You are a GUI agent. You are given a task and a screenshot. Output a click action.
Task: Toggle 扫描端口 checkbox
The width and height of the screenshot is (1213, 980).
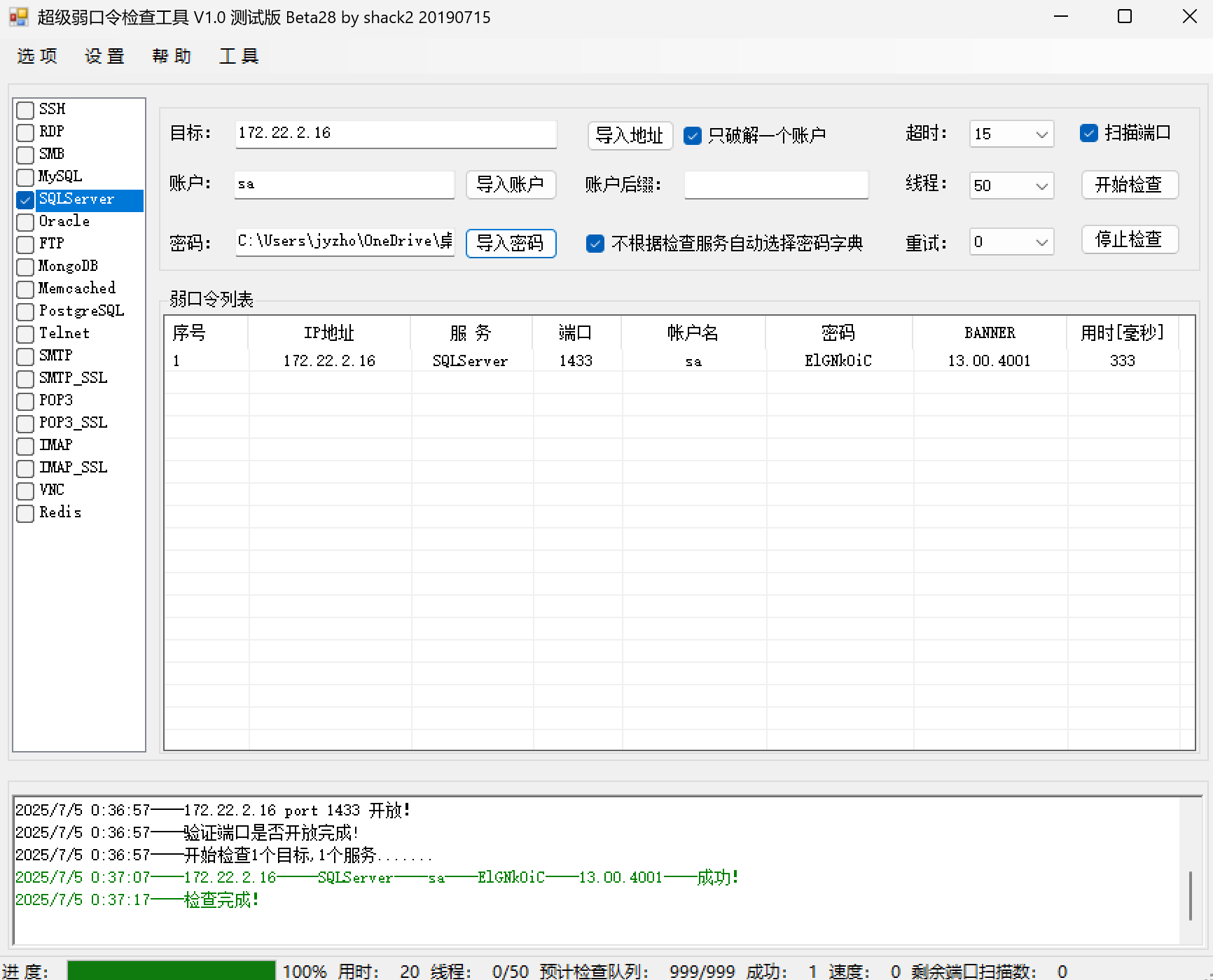click(x=1089, y=133)
